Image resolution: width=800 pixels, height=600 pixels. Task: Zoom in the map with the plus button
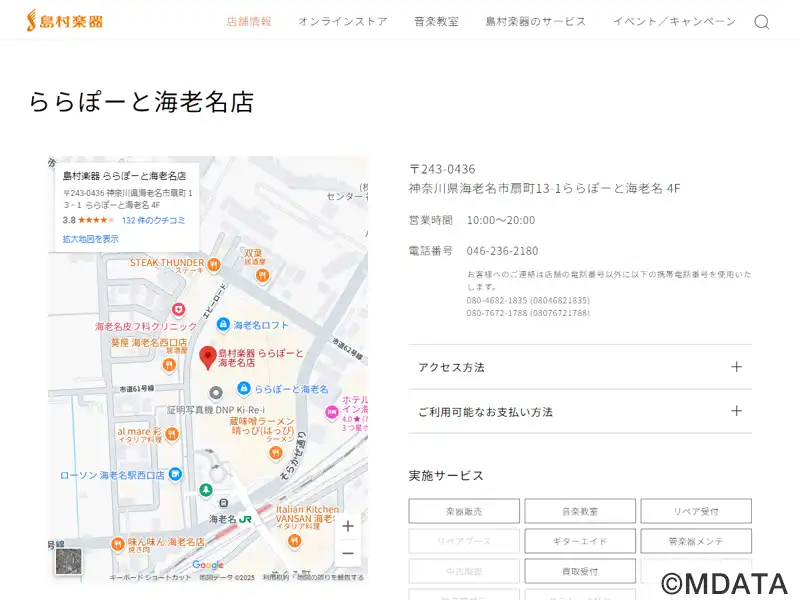(x=348, y=526)
